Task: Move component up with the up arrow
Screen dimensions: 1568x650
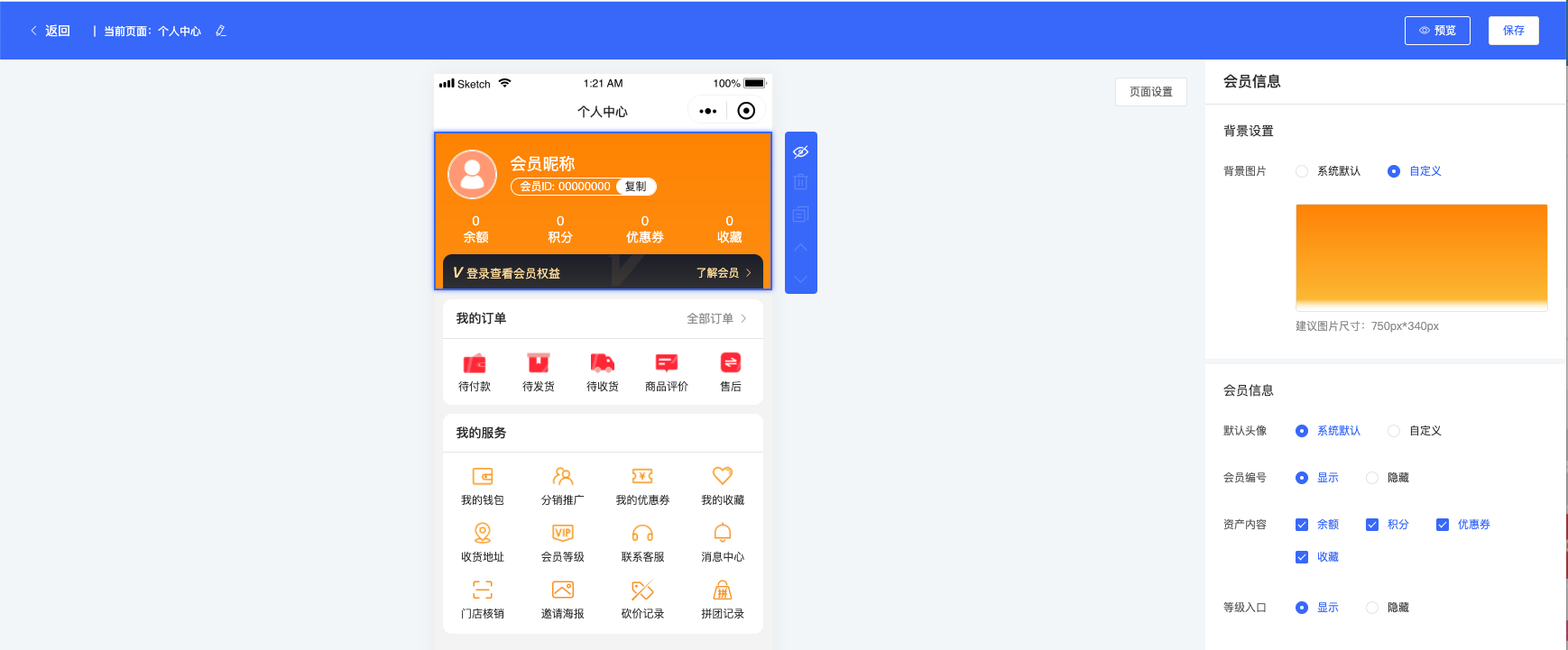Action: [800, 247]
